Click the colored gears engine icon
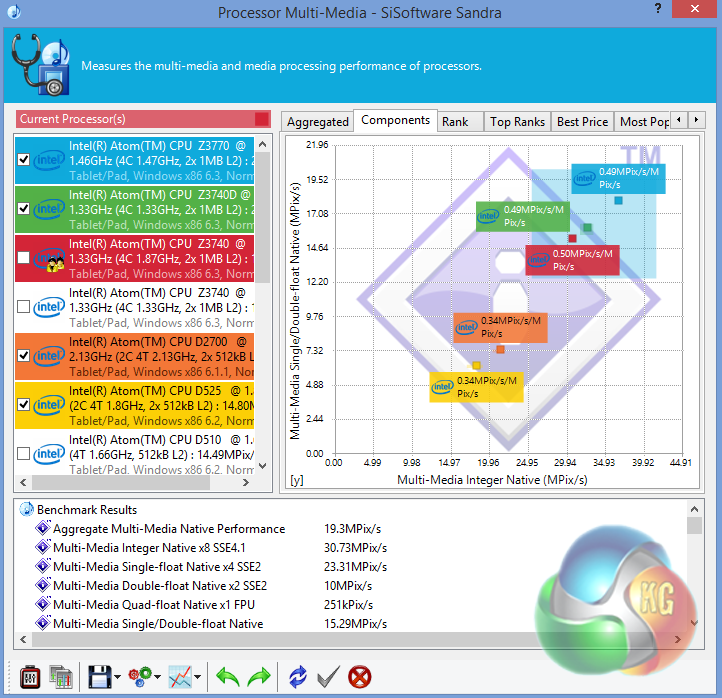Viewport: 722px width, 698px height. coord(140,677)
